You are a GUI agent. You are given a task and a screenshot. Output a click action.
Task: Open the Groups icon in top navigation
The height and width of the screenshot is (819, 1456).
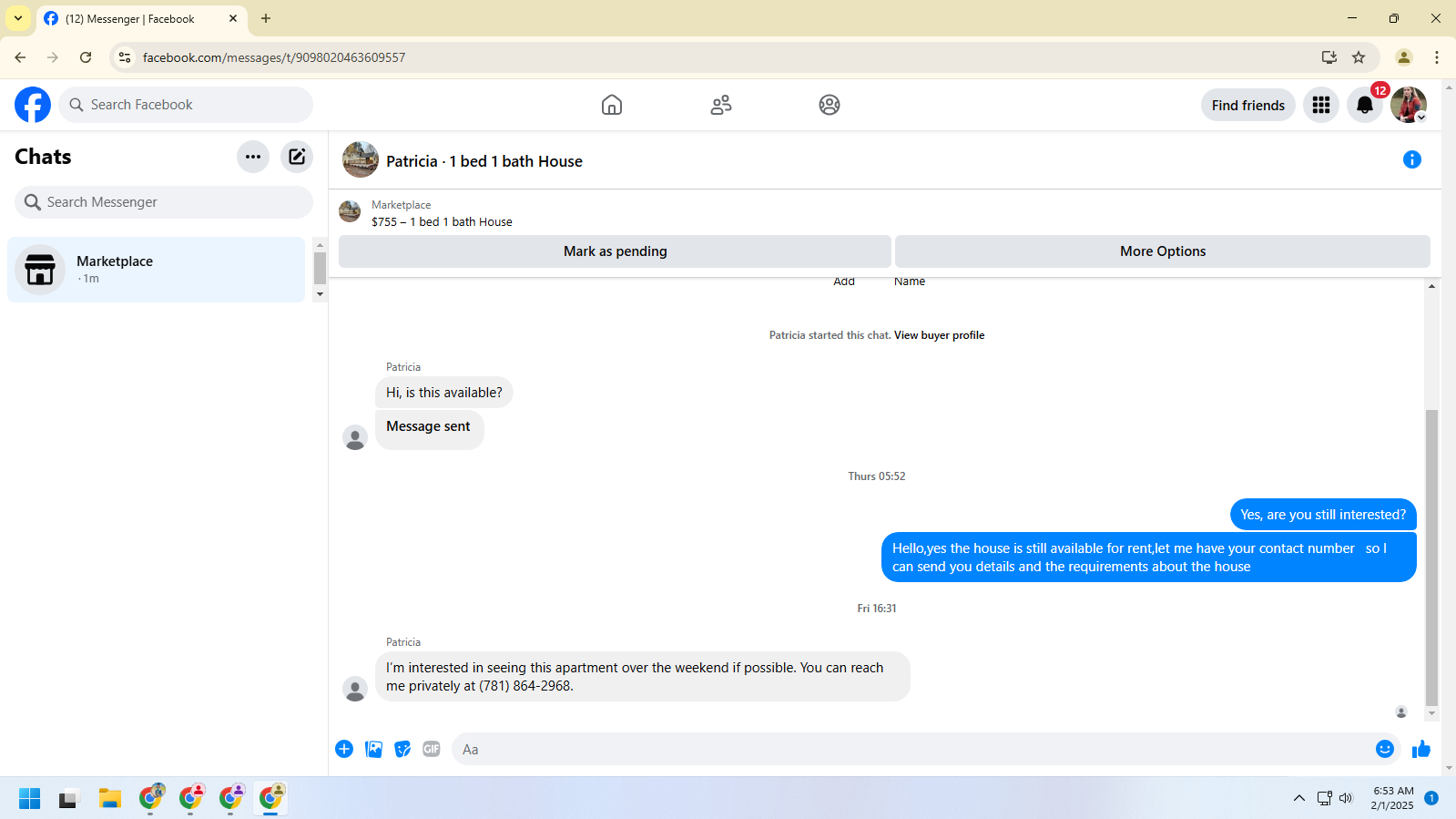click(830, 105)
